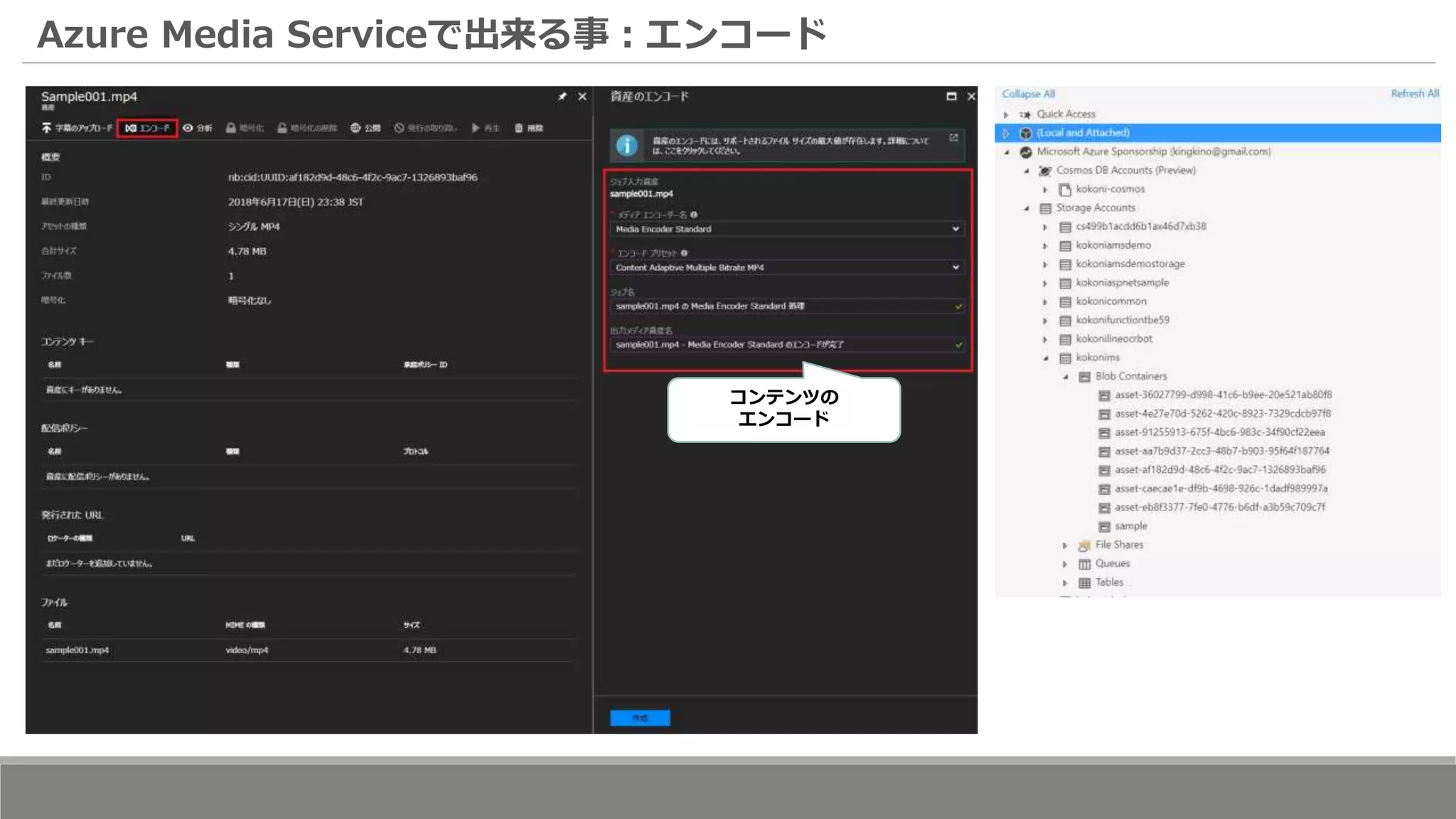
Task: Collapse the kokonims storage account
Action: (1045, 358)
